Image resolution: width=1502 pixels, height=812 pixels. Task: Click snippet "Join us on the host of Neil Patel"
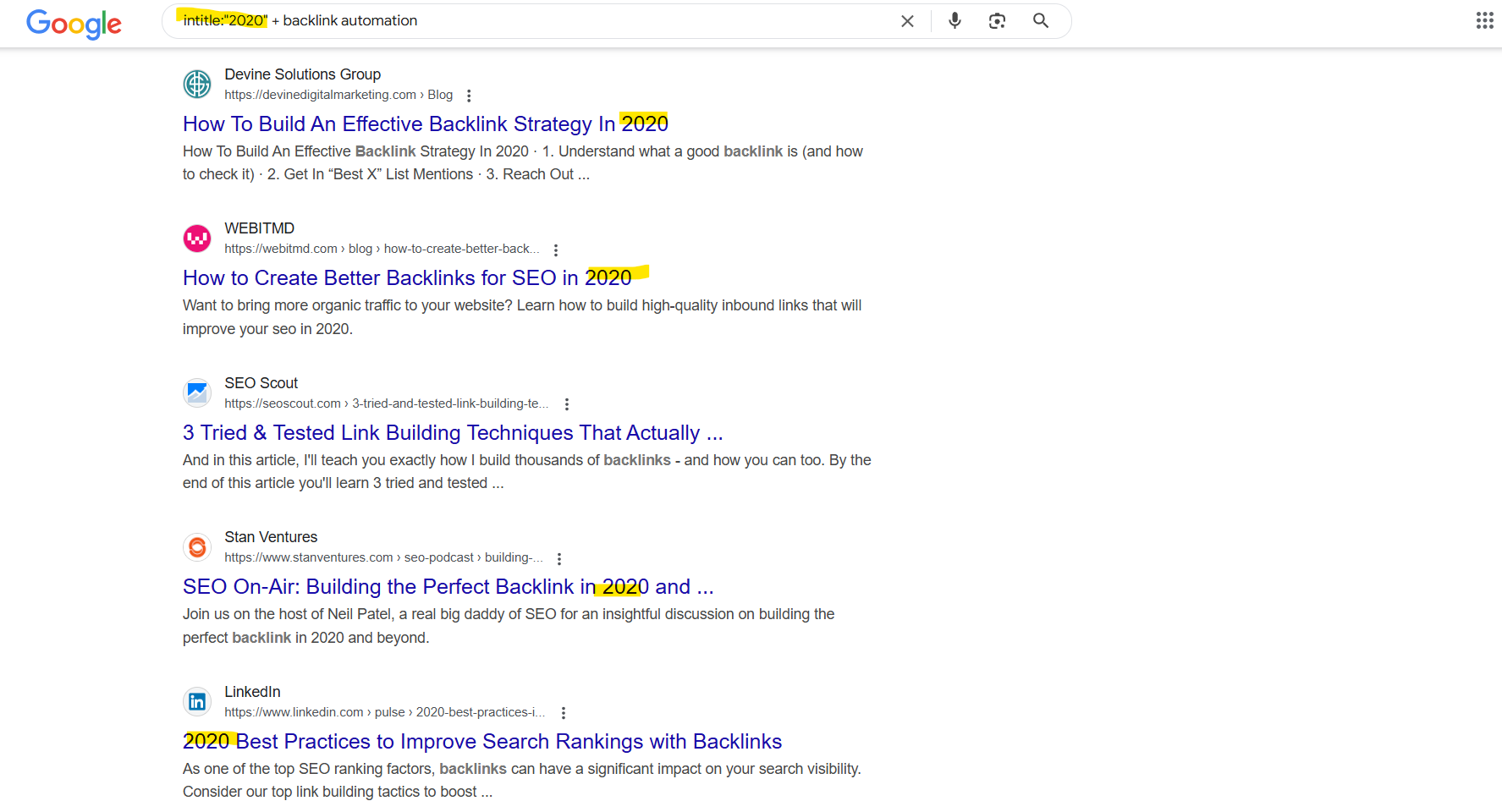coord(509,626)
